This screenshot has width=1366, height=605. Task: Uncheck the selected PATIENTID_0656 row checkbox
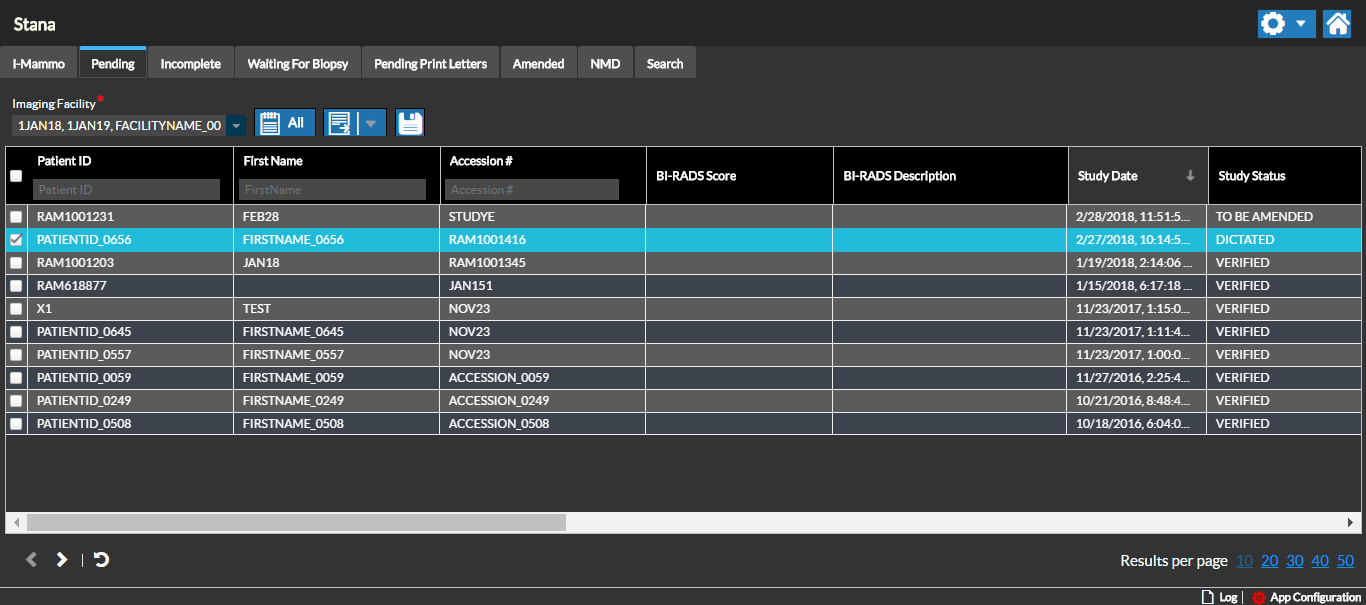click(x=16, y=240)
